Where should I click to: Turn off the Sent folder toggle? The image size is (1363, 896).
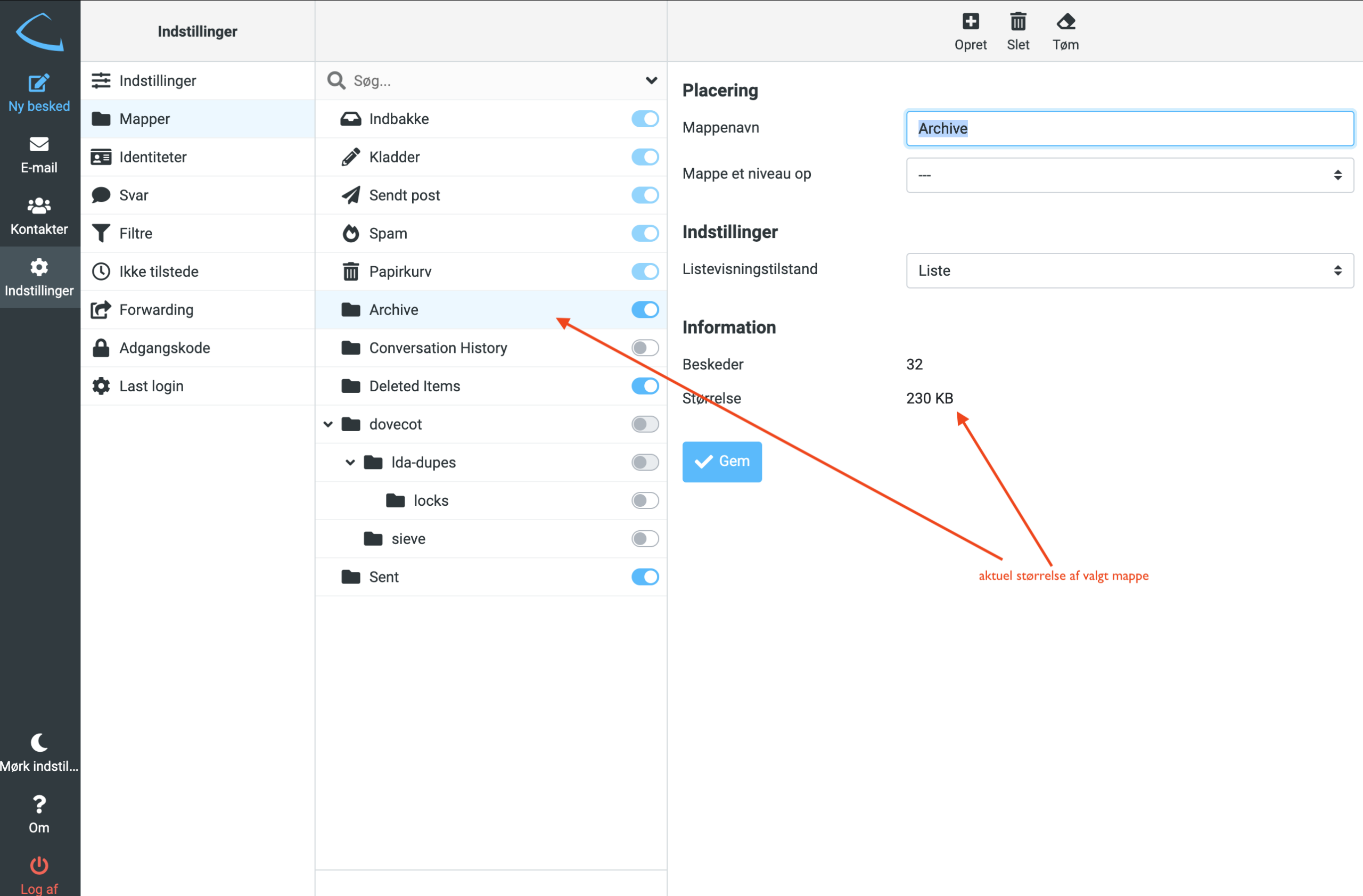[645, 577]
